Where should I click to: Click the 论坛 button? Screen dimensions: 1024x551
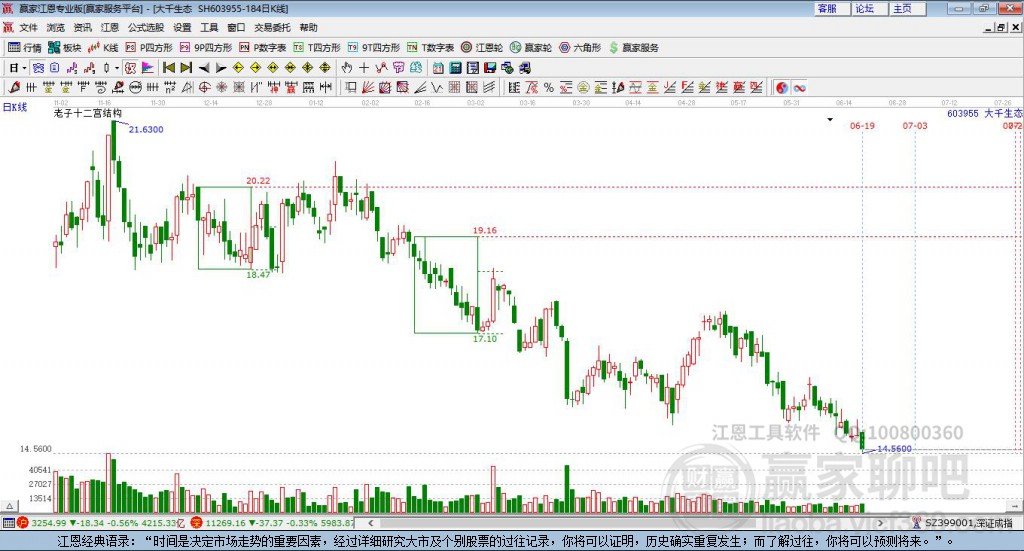tap(869, 8)
